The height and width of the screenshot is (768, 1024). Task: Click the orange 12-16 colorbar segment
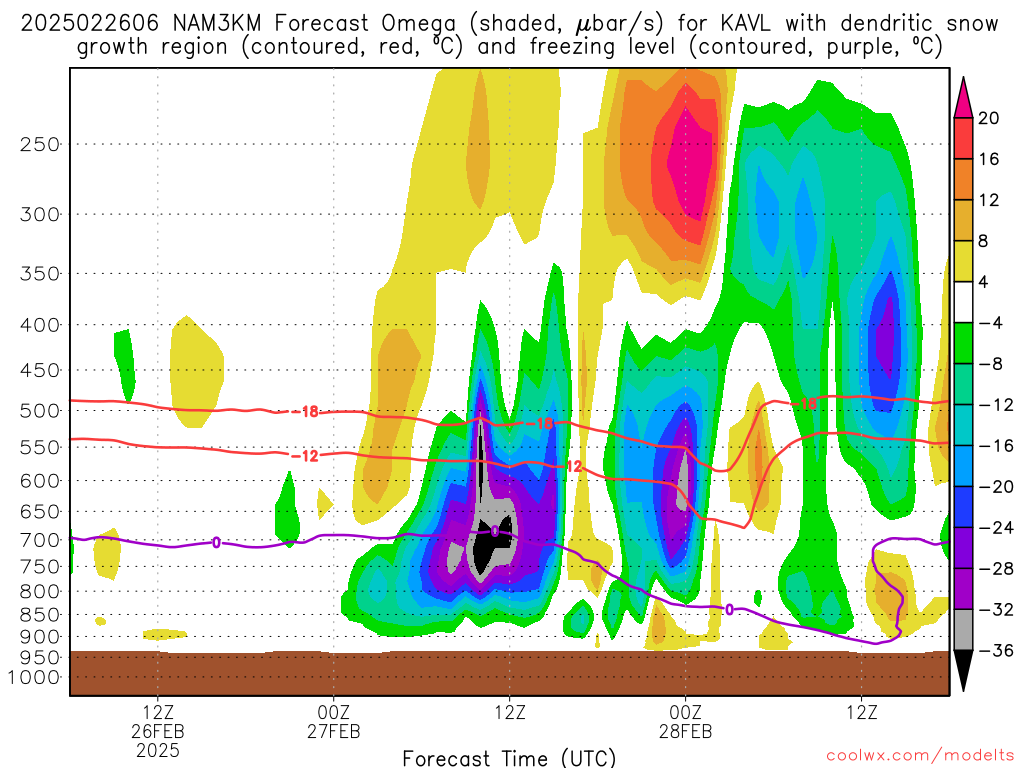click(963, 179)
